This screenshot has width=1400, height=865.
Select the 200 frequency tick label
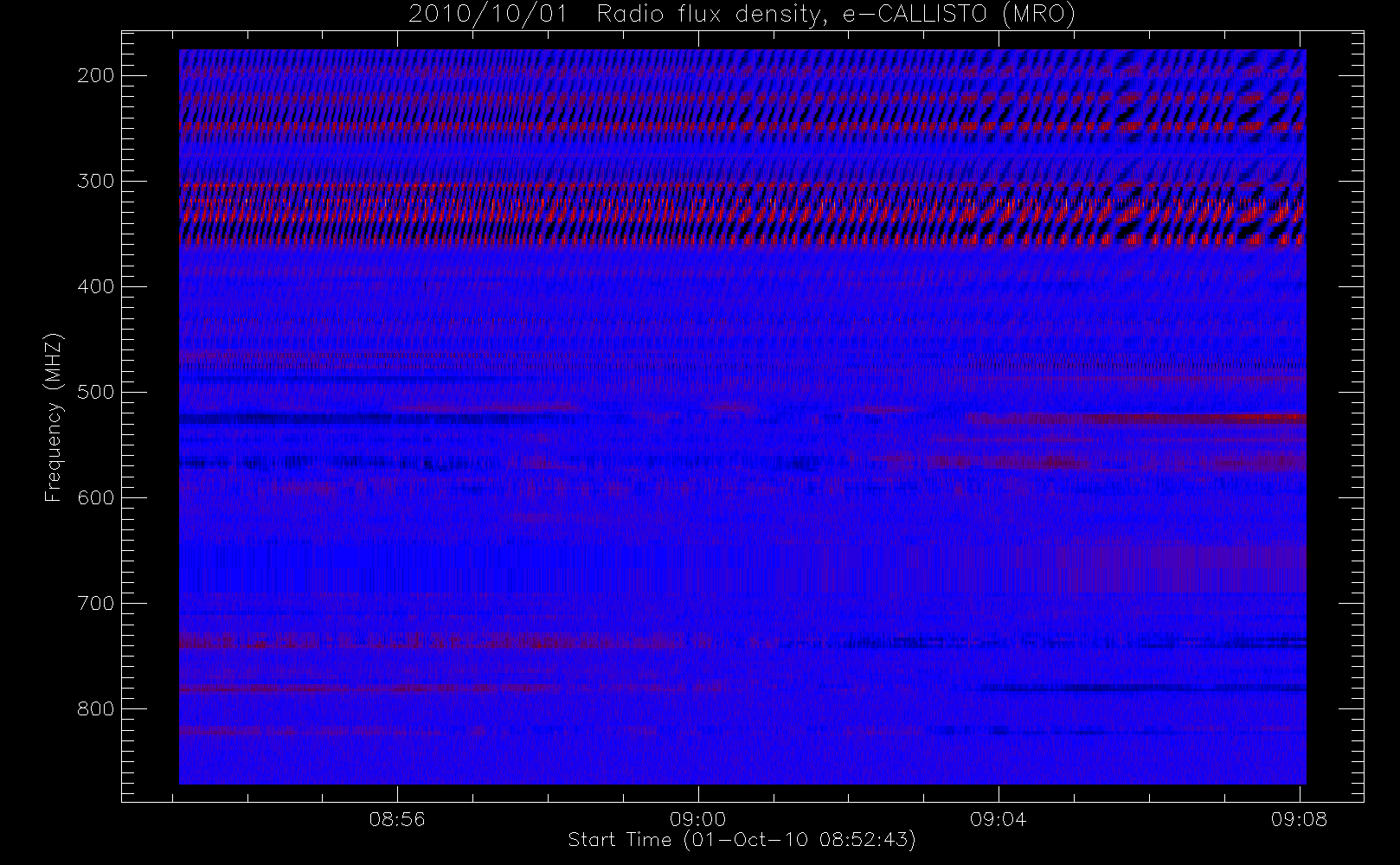point(96,75)
